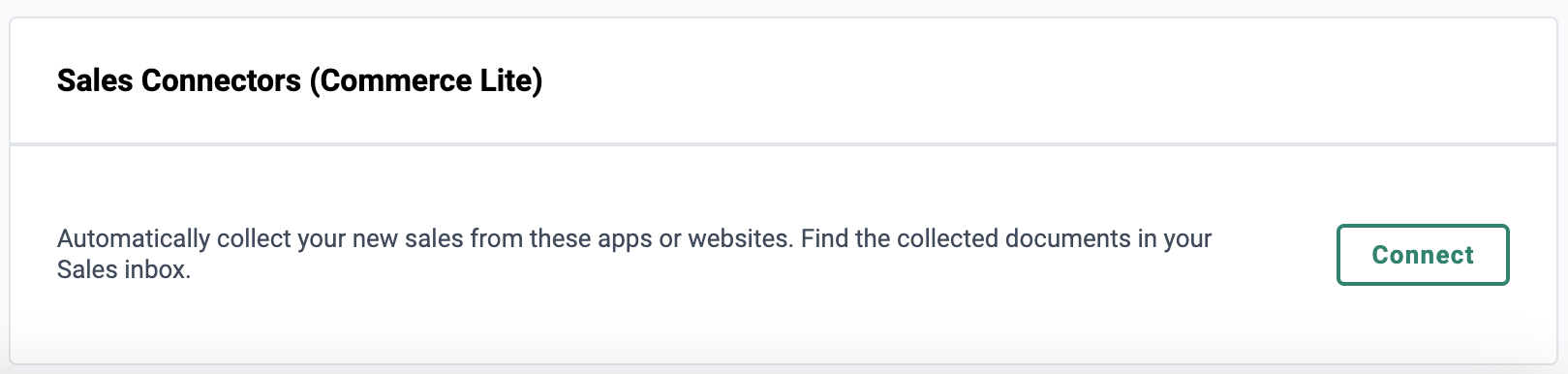Click the Connect label inside outlined button
This screenshot has width=1568, height=374.
pyautogui.click(x=1423, y=255)
